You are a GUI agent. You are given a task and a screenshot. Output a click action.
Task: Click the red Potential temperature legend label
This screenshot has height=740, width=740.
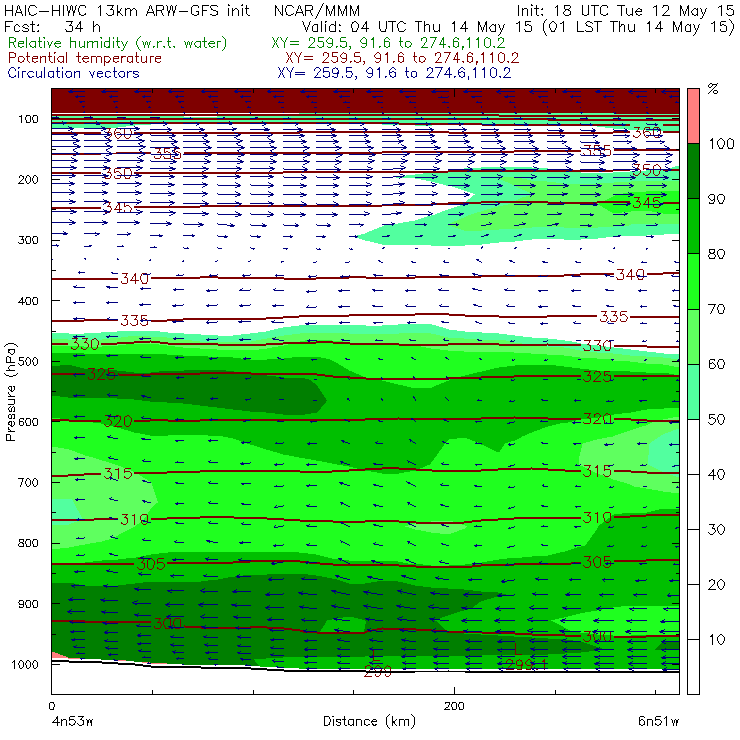coord(84,58)
